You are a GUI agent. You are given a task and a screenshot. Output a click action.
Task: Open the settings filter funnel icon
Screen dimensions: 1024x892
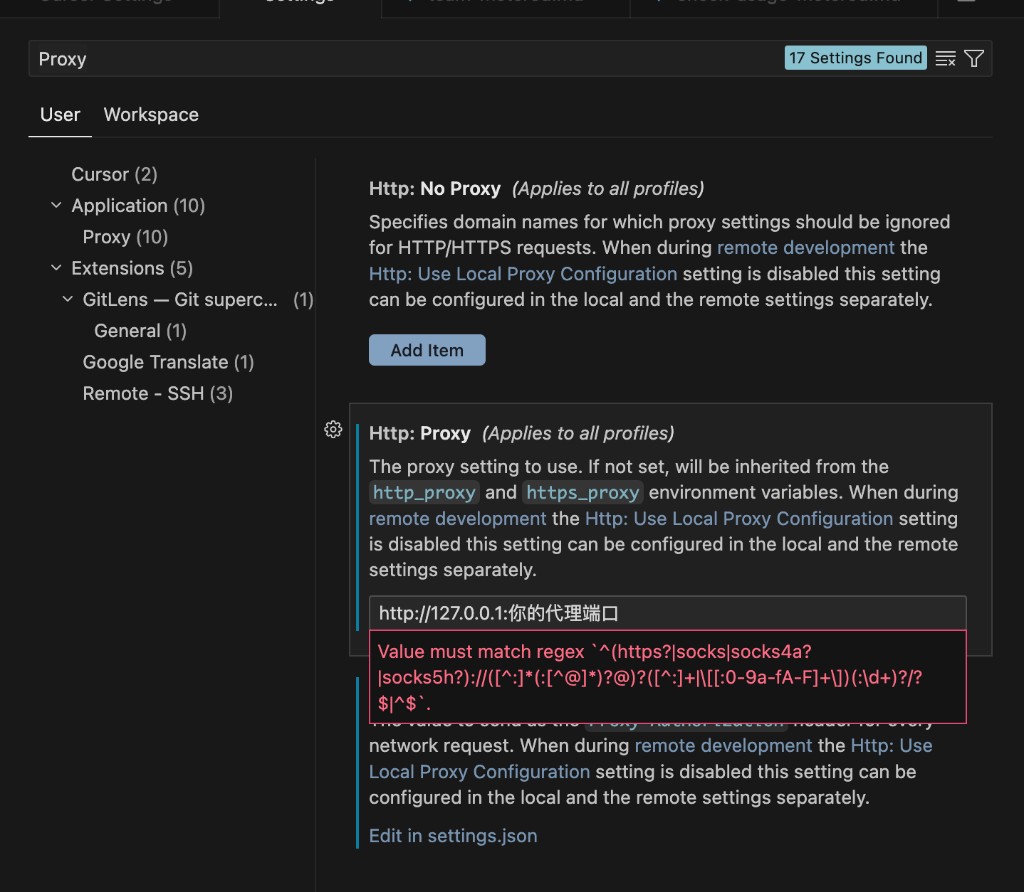(x=974, y=58)
